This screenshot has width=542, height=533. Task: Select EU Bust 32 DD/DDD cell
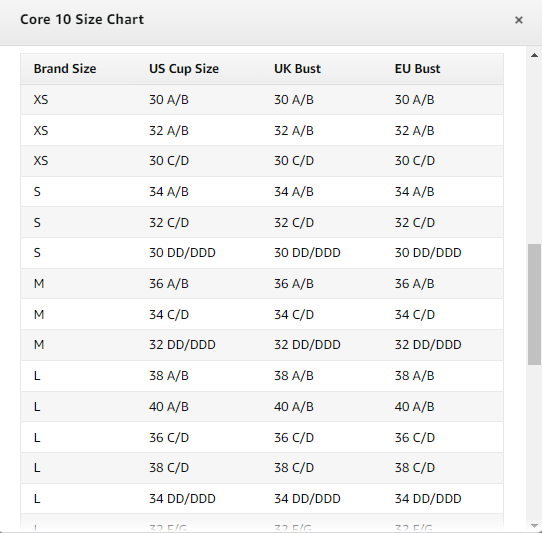coord(428,345)
